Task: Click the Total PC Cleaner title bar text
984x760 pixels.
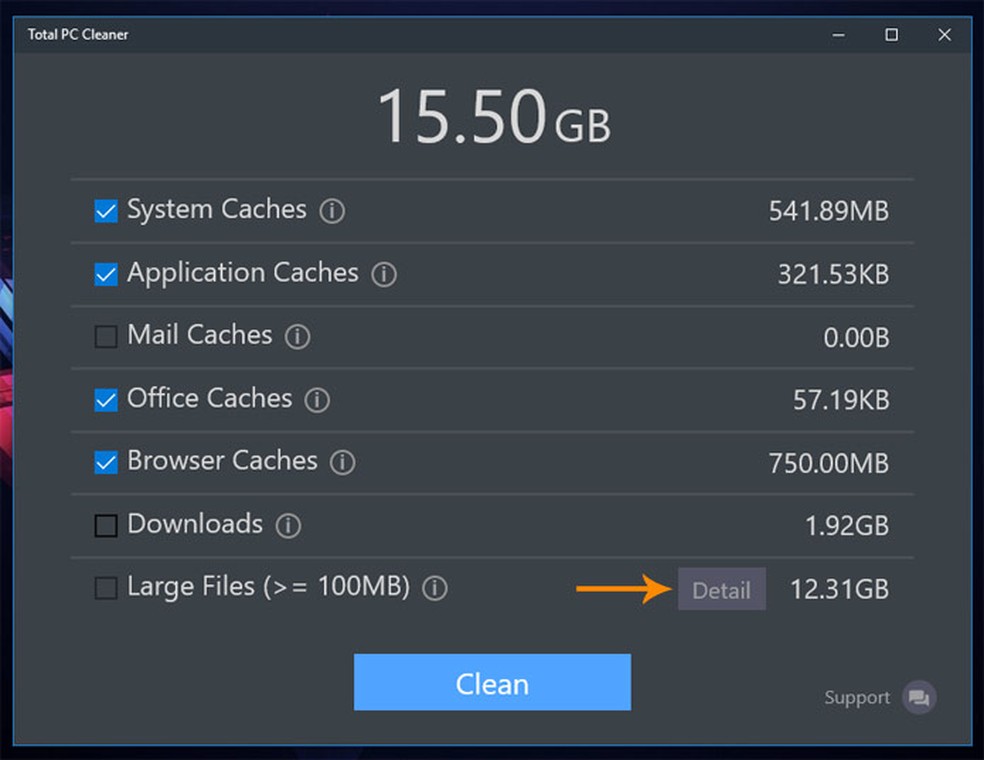Action: pos(77,34)
